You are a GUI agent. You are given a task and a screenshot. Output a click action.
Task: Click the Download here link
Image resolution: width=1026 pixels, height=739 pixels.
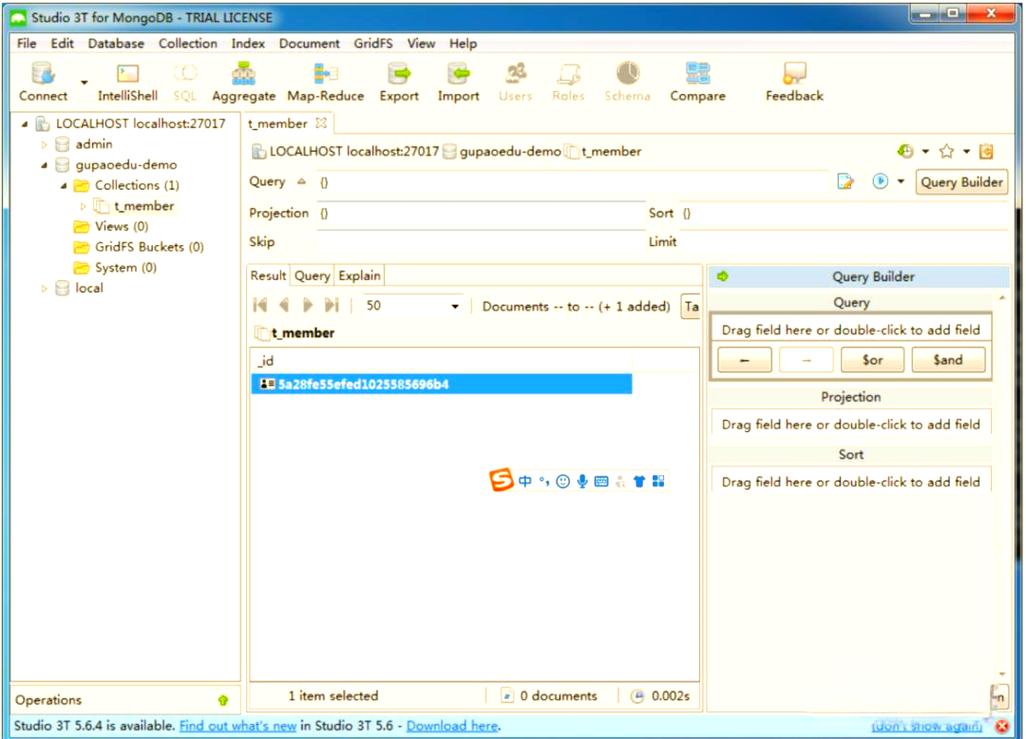coord(452,726)
